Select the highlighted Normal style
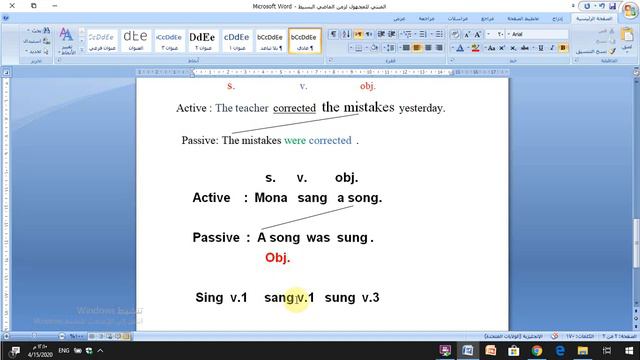640x360 pixels. click(x=304, y=41)
